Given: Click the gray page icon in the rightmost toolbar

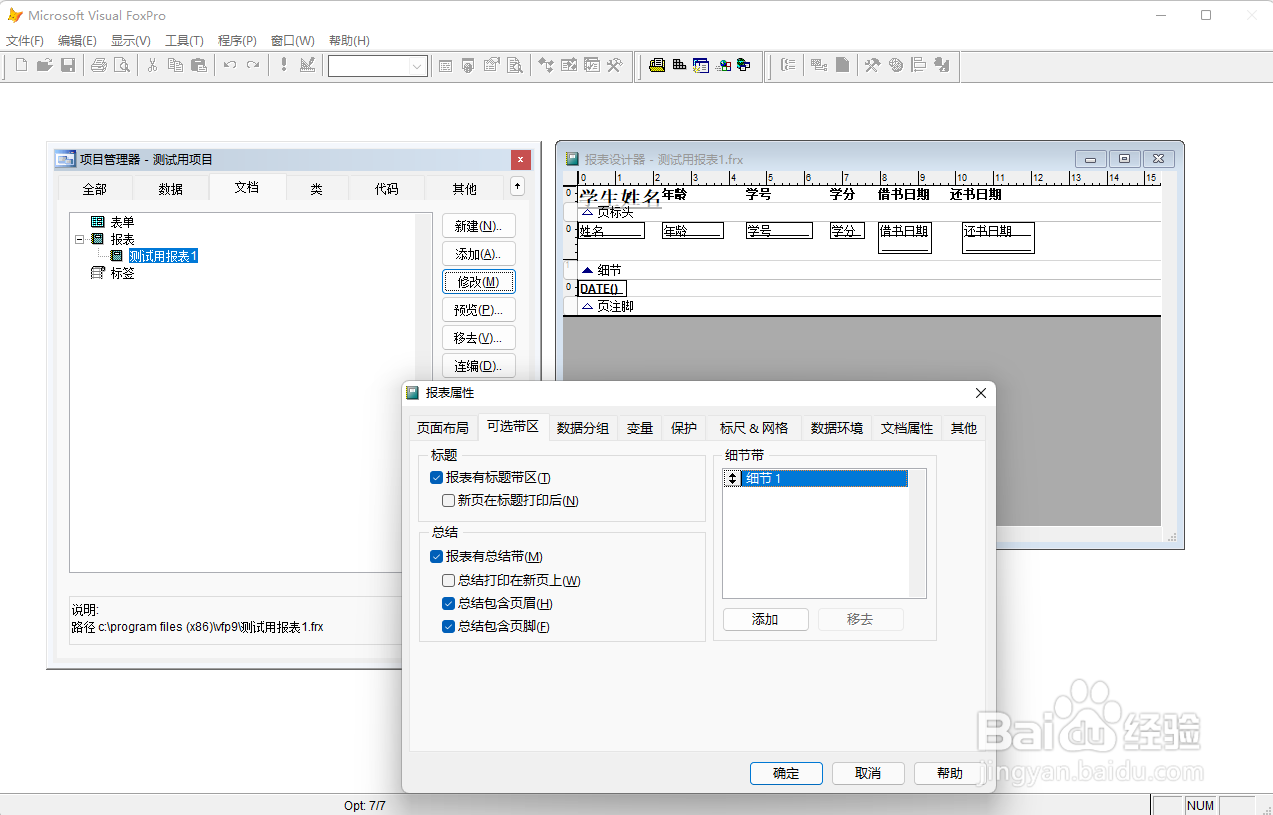Looking at the screenshot, I should pyautogui.click(x=843, y=65).
